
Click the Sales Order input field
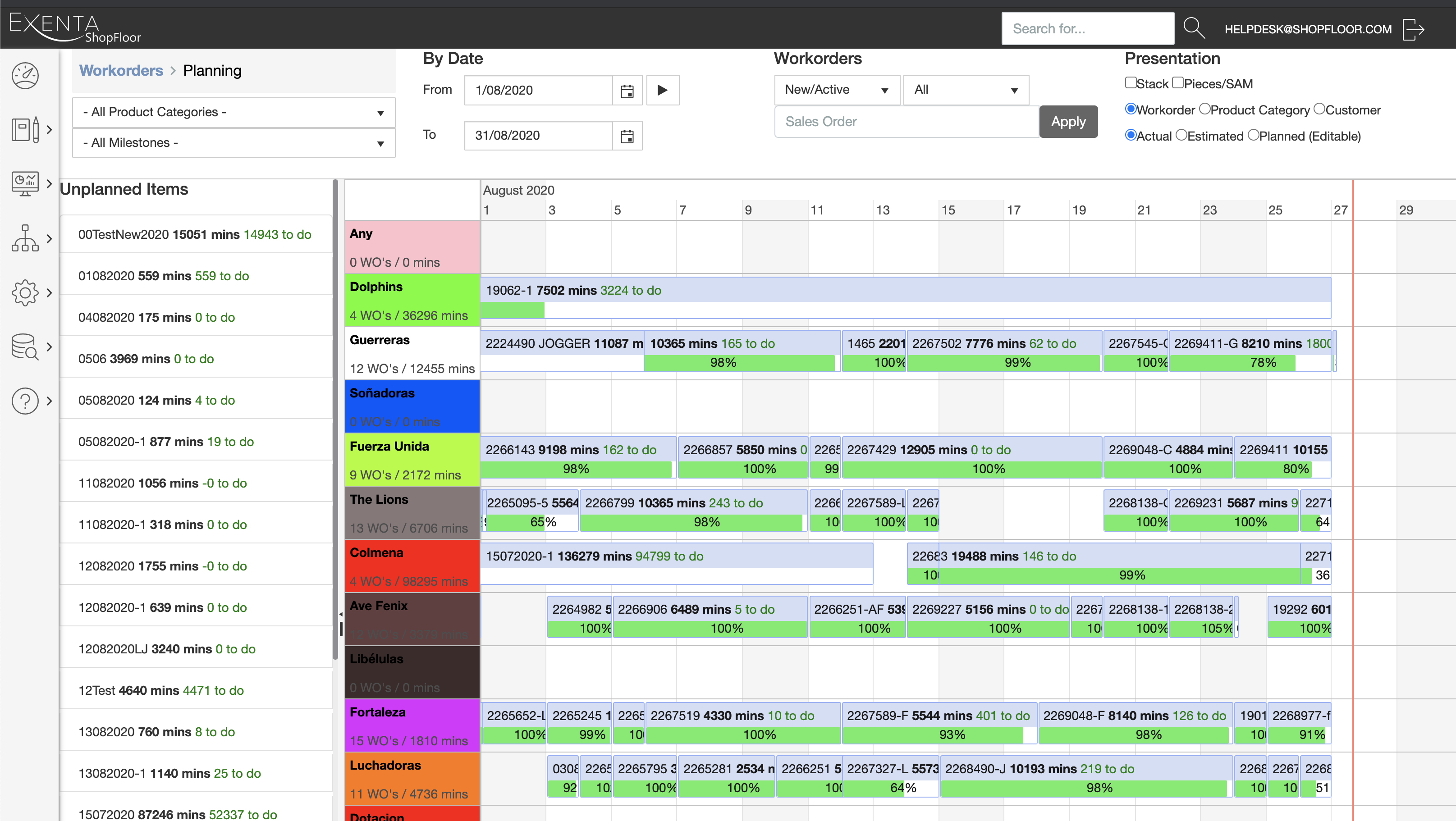click(x=906, y=122)
